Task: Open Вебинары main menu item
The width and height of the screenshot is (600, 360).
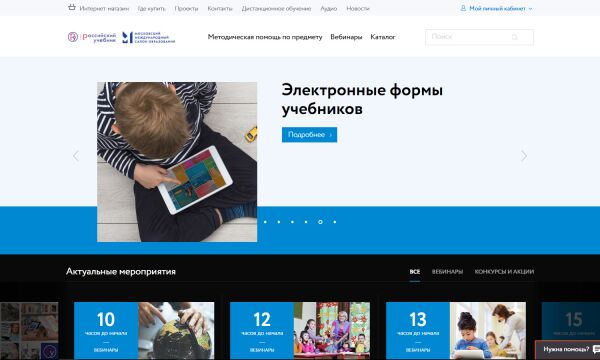Action: click(x=346, y=37)
